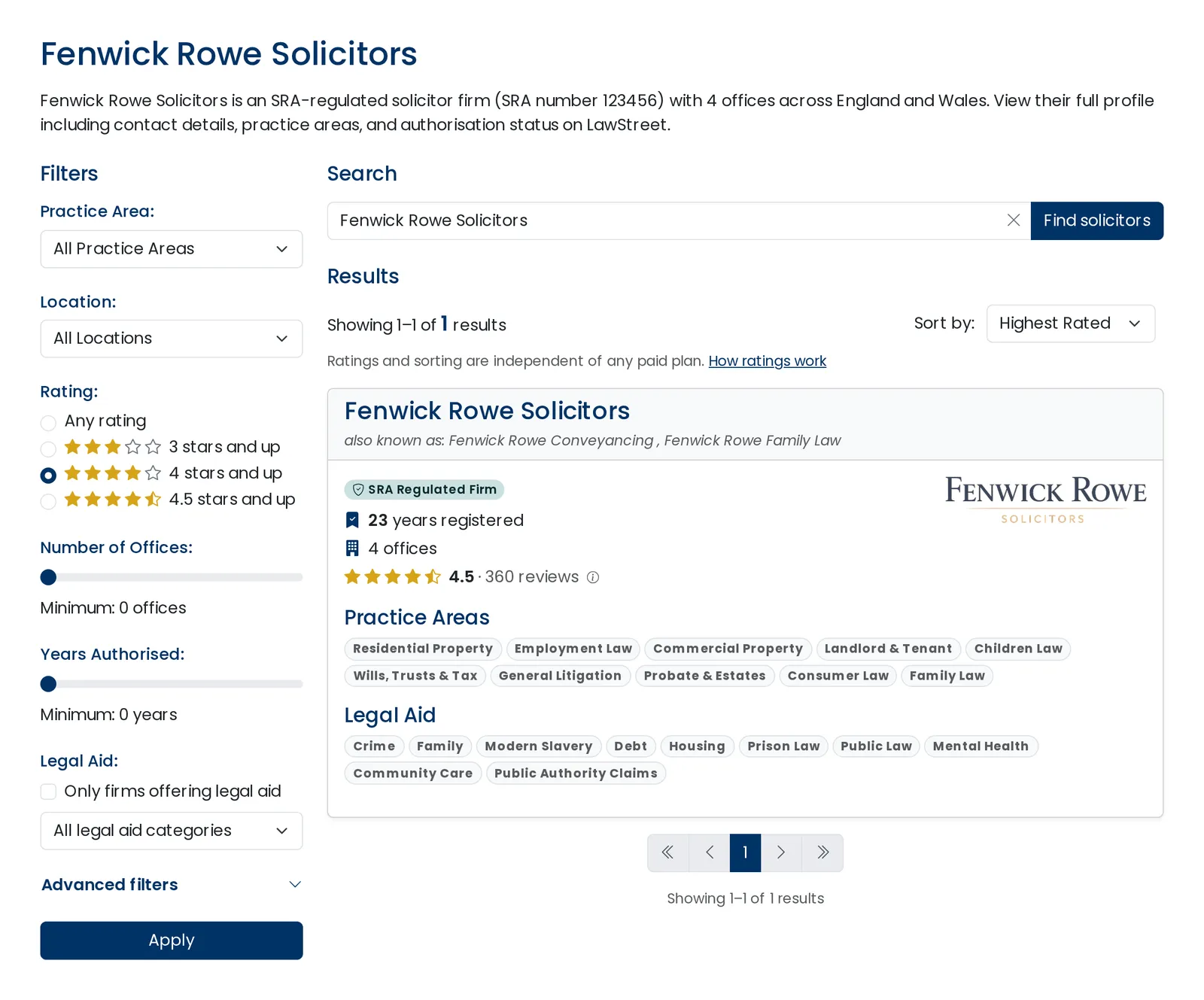
Task: Open the How ratings work link
Action: coord(767,361)
